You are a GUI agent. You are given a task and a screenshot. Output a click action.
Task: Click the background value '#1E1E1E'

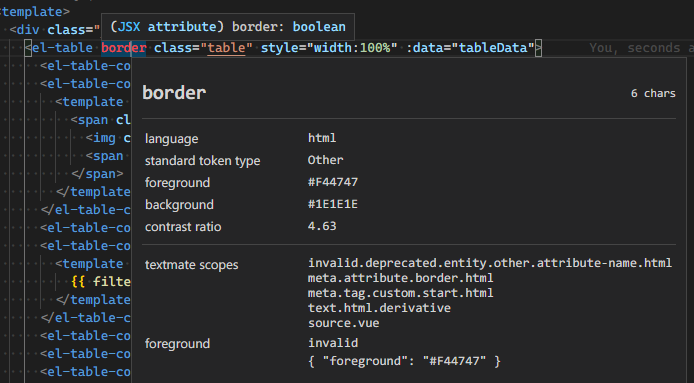coord(332,205)
